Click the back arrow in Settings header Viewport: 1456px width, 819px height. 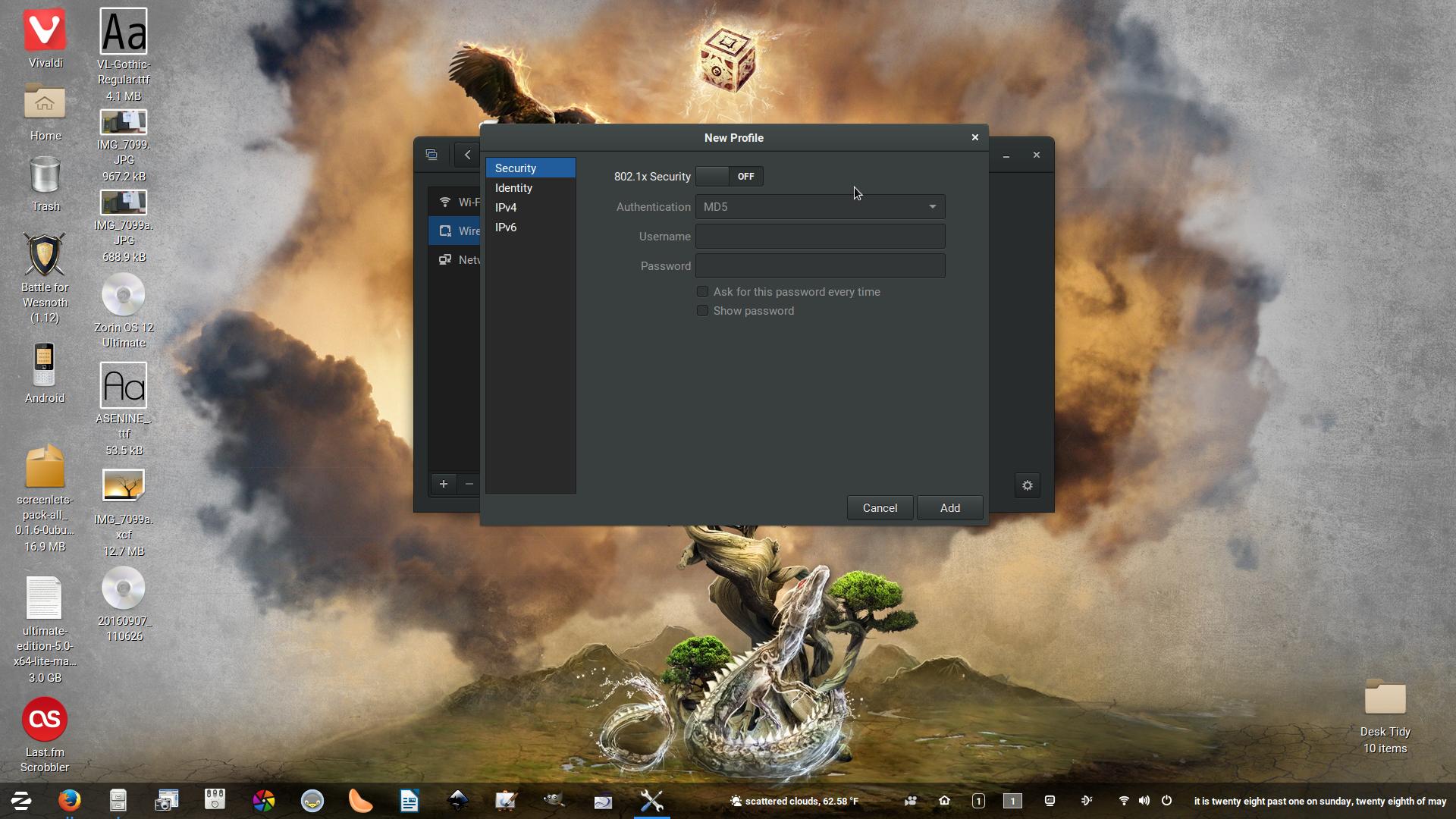tap(467, 155)
